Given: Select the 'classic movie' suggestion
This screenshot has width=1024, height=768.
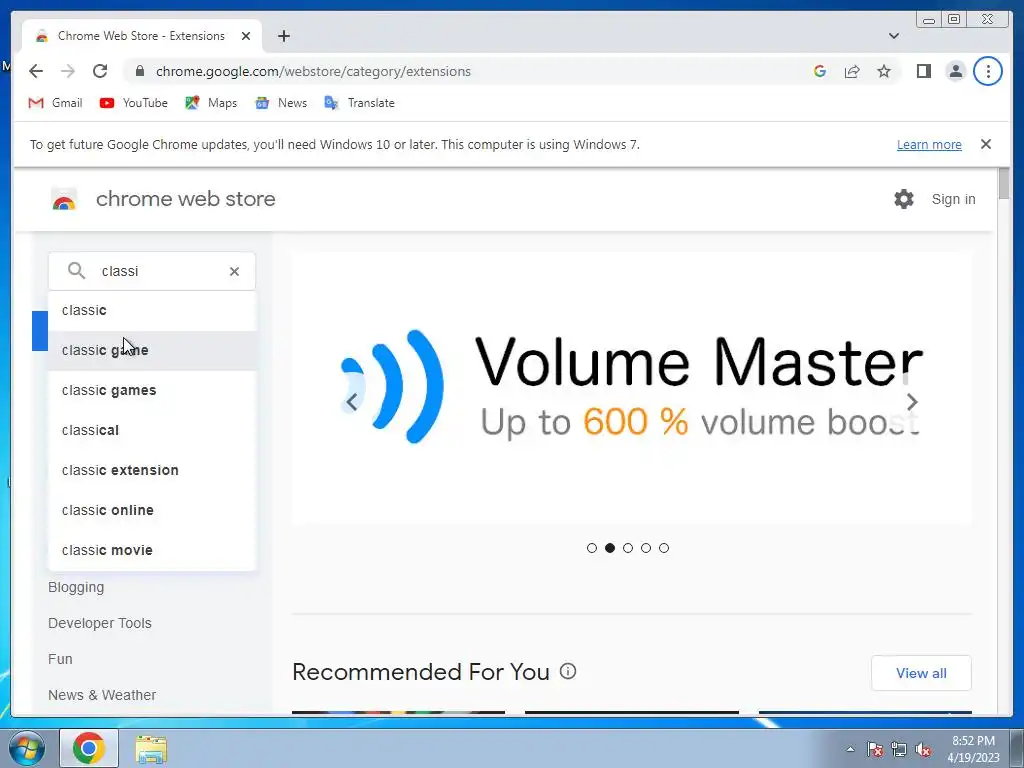Looking at the screenshot, I should [152, 550].
